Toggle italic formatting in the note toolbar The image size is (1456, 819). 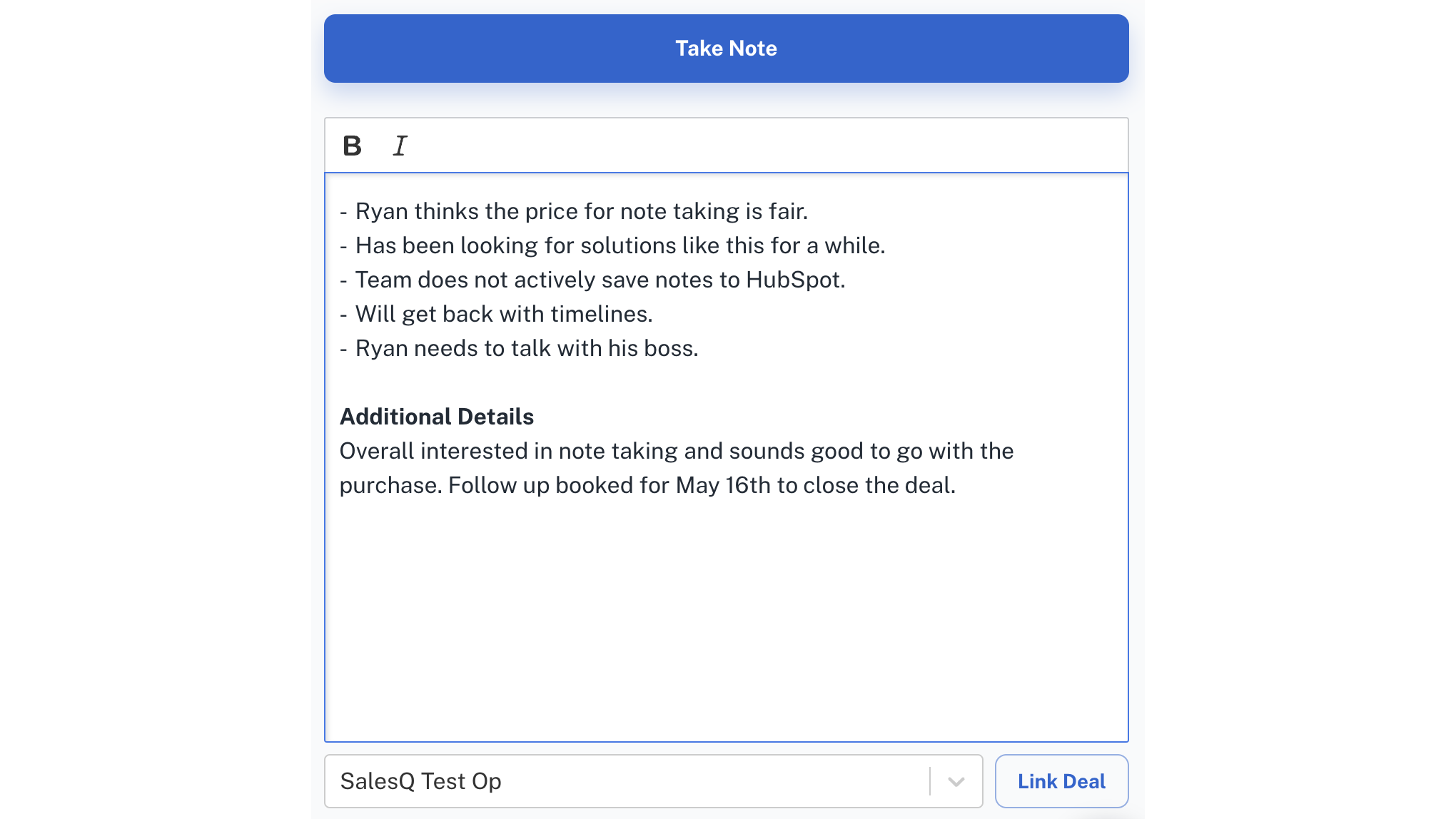pos(400,146)
